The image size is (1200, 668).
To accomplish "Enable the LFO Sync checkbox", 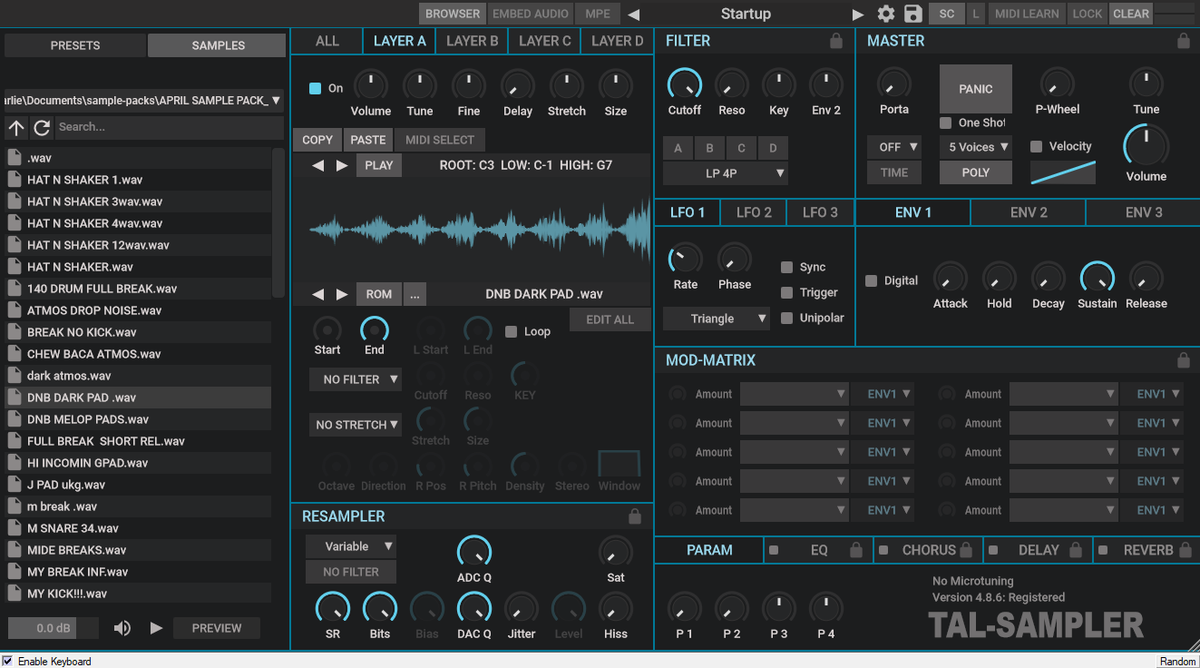I will [786, 267].
